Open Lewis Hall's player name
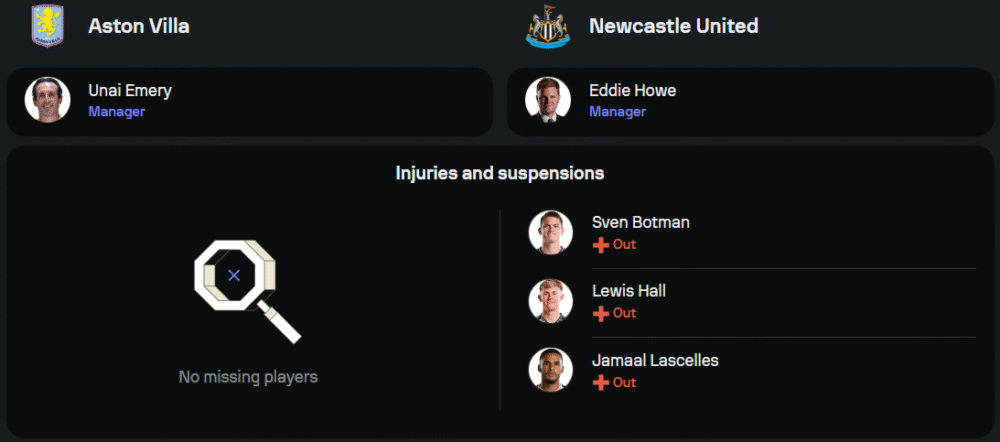 (x=628, y=291)
